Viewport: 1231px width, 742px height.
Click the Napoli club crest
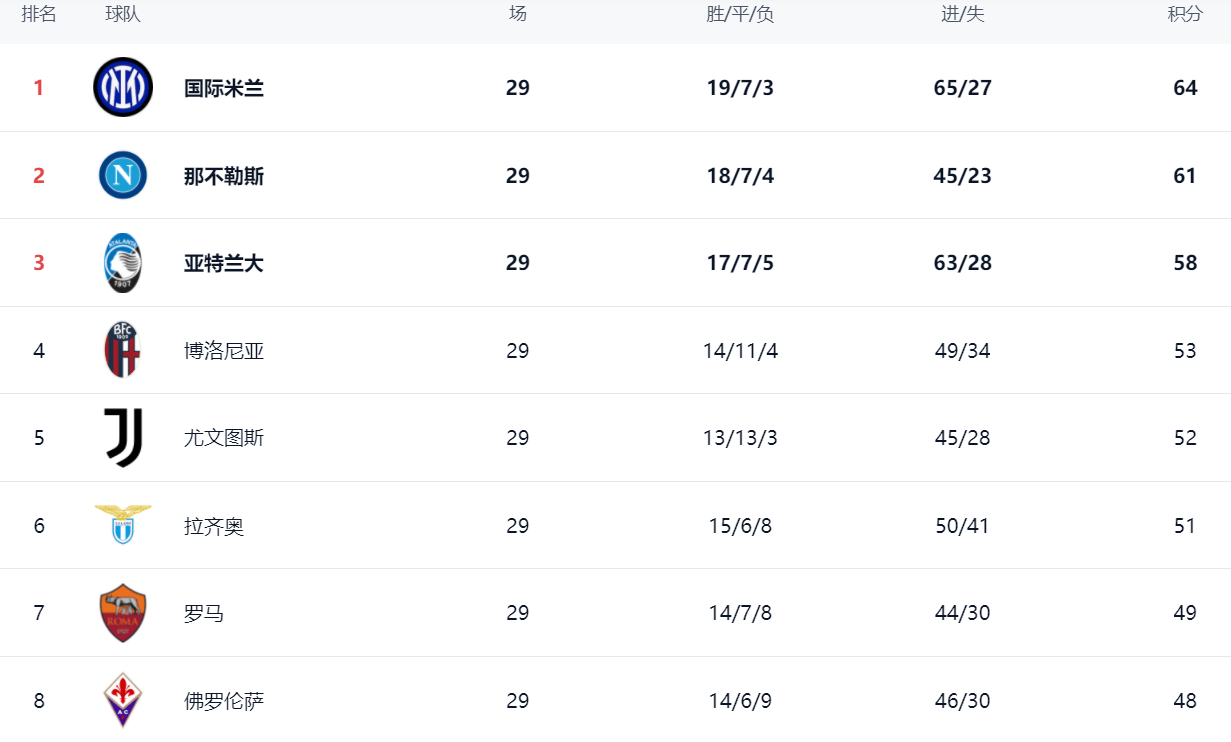tap(123, 176)
